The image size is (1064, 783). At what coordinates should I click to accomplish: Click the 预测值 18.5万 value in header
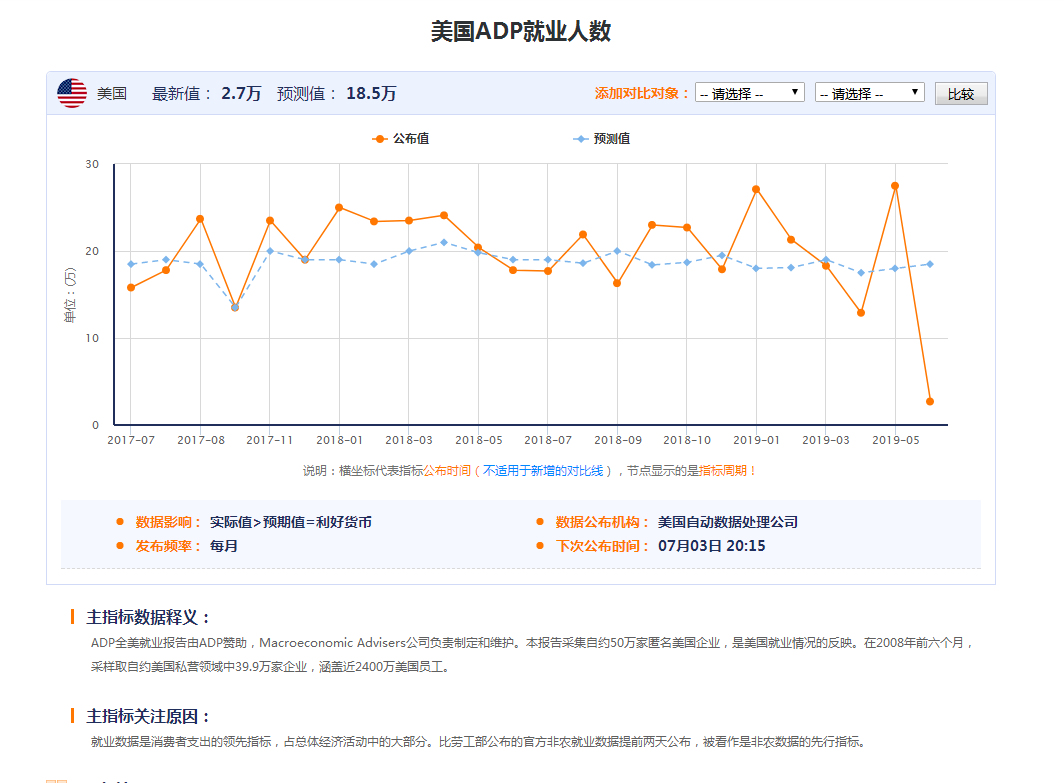click(x=371, y=94)
